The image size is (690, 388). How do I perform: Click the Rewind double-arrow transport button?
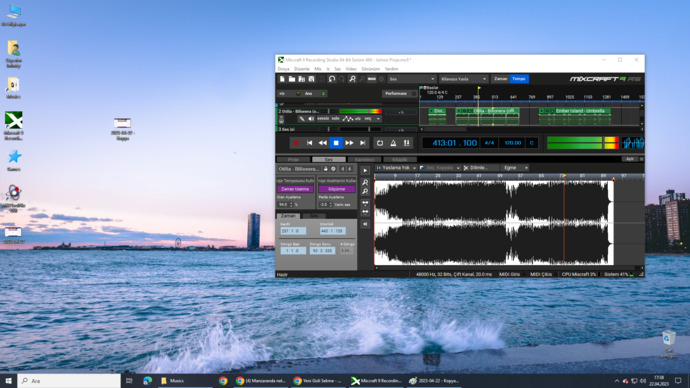[x=323, y=143]
